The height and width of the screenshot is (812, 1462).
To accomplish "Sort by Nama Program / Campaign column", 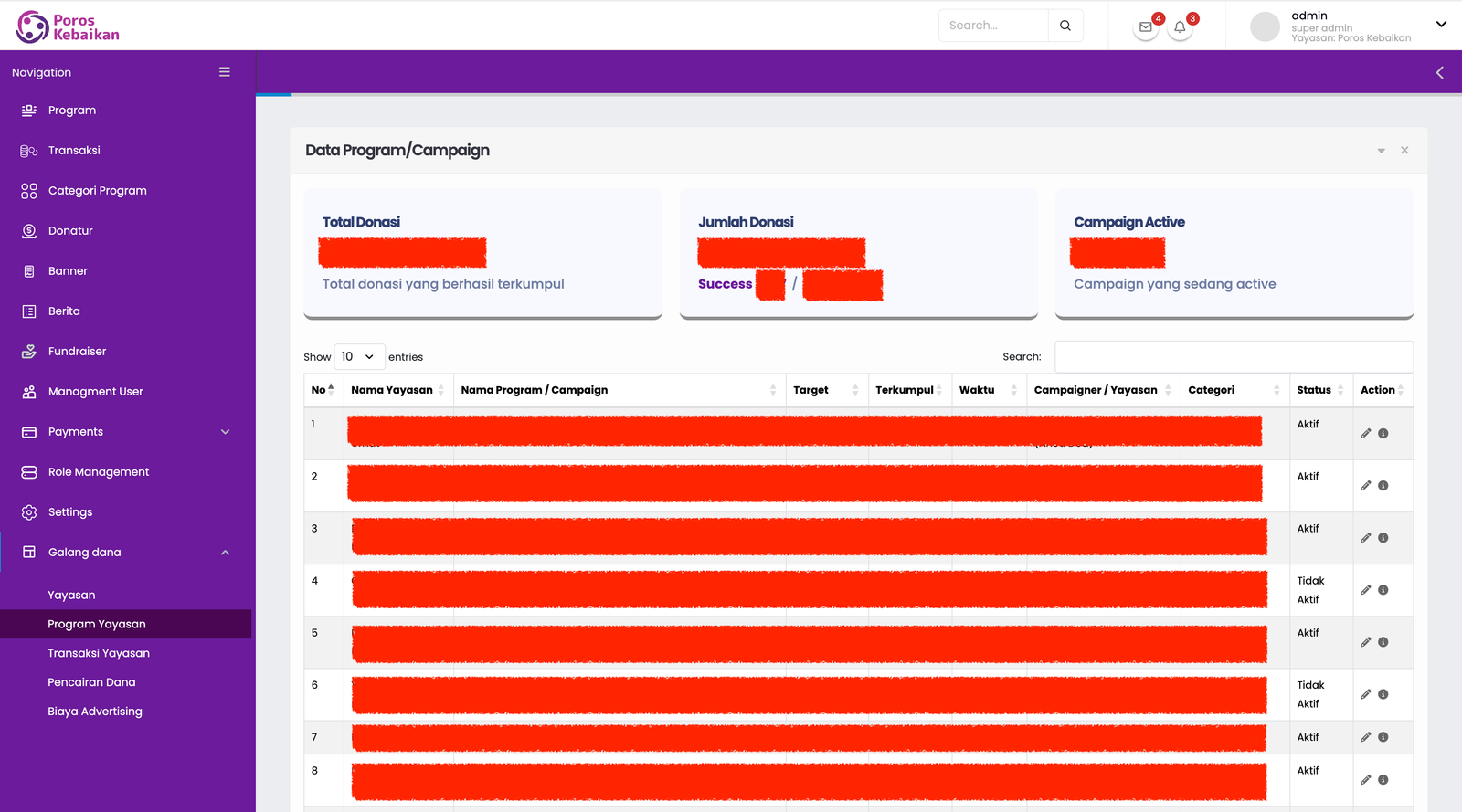I will click(x=620, y=390).
